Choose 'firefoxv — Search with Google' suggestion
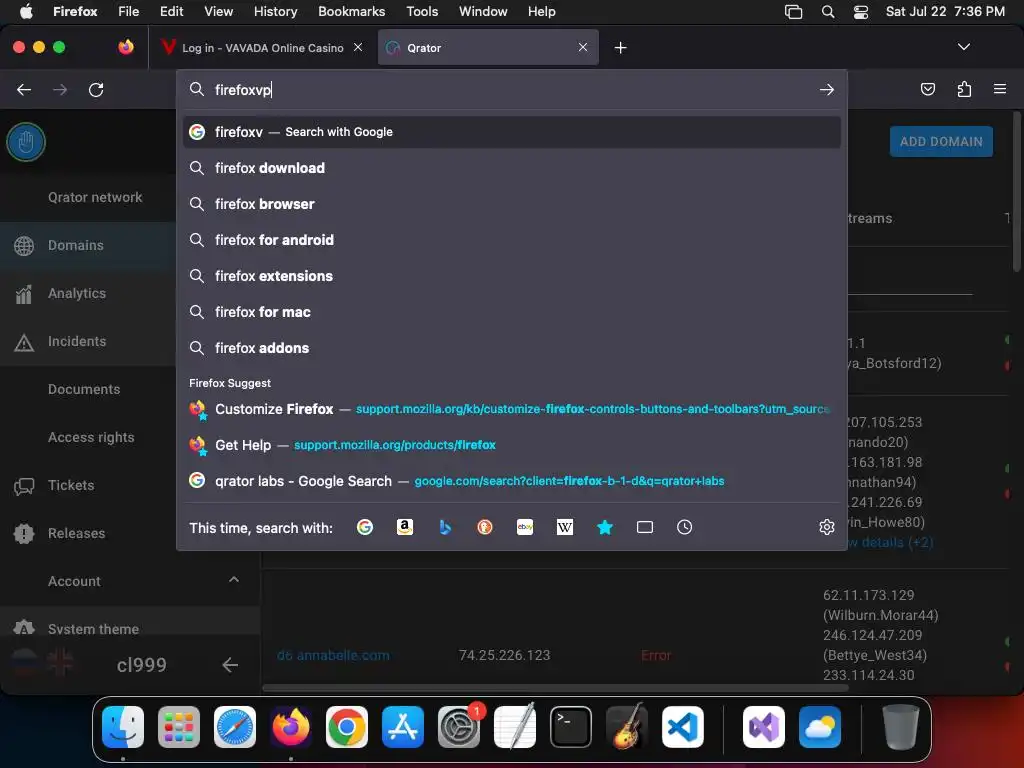 [511, 132]
